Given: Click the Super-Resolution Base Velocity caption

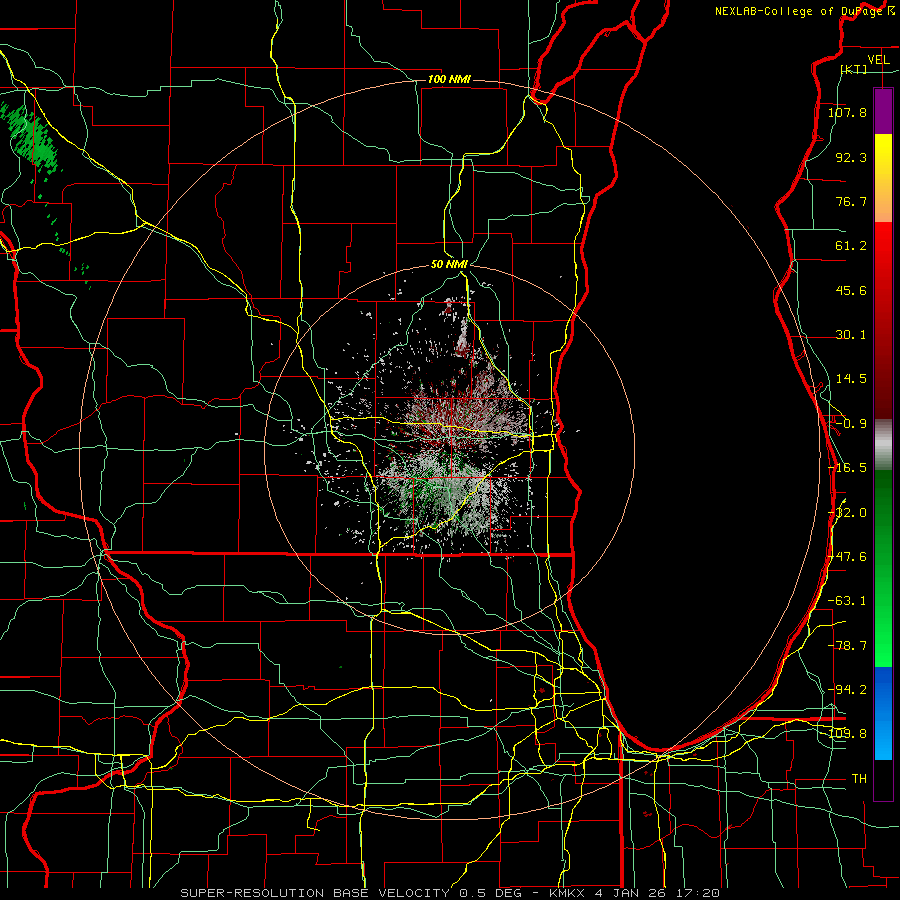Looking at the screenshot, I should [450, 893].
